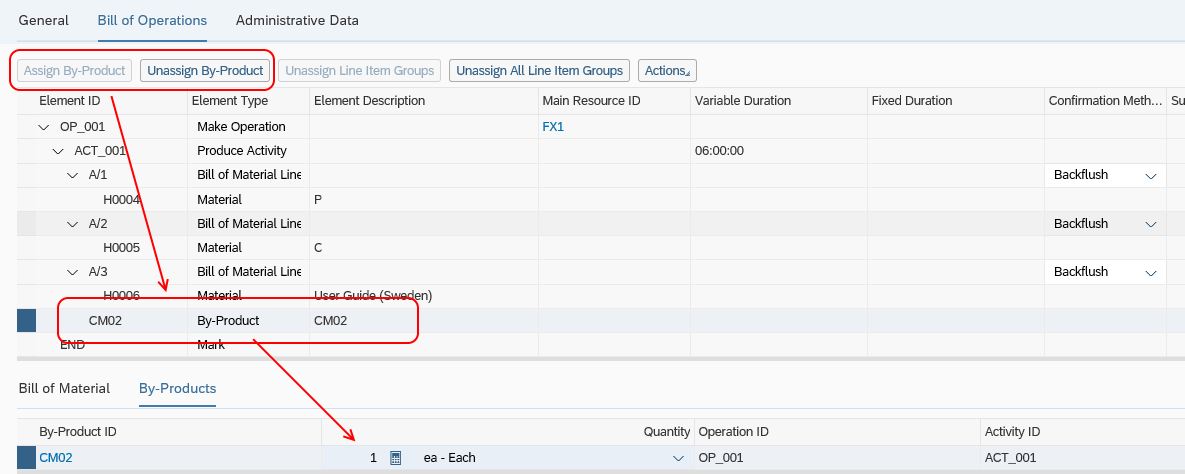Select the A/2 row selector
1185x474 pixels.
(x=26, y=224)
